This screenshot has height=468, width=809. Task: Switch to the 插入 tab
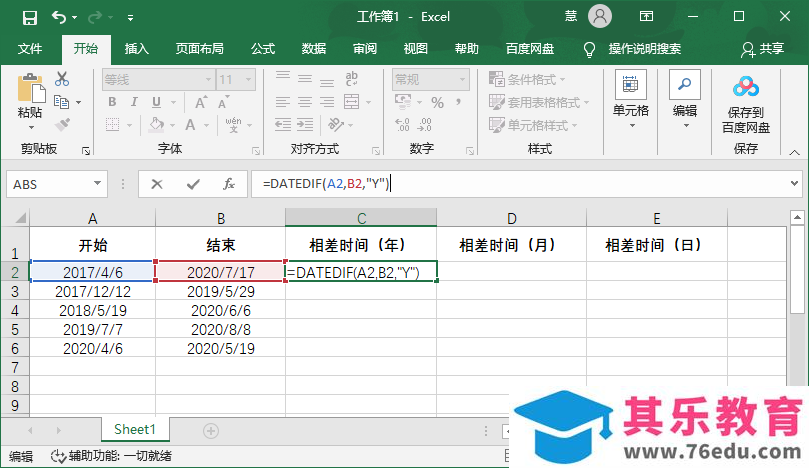137,49
